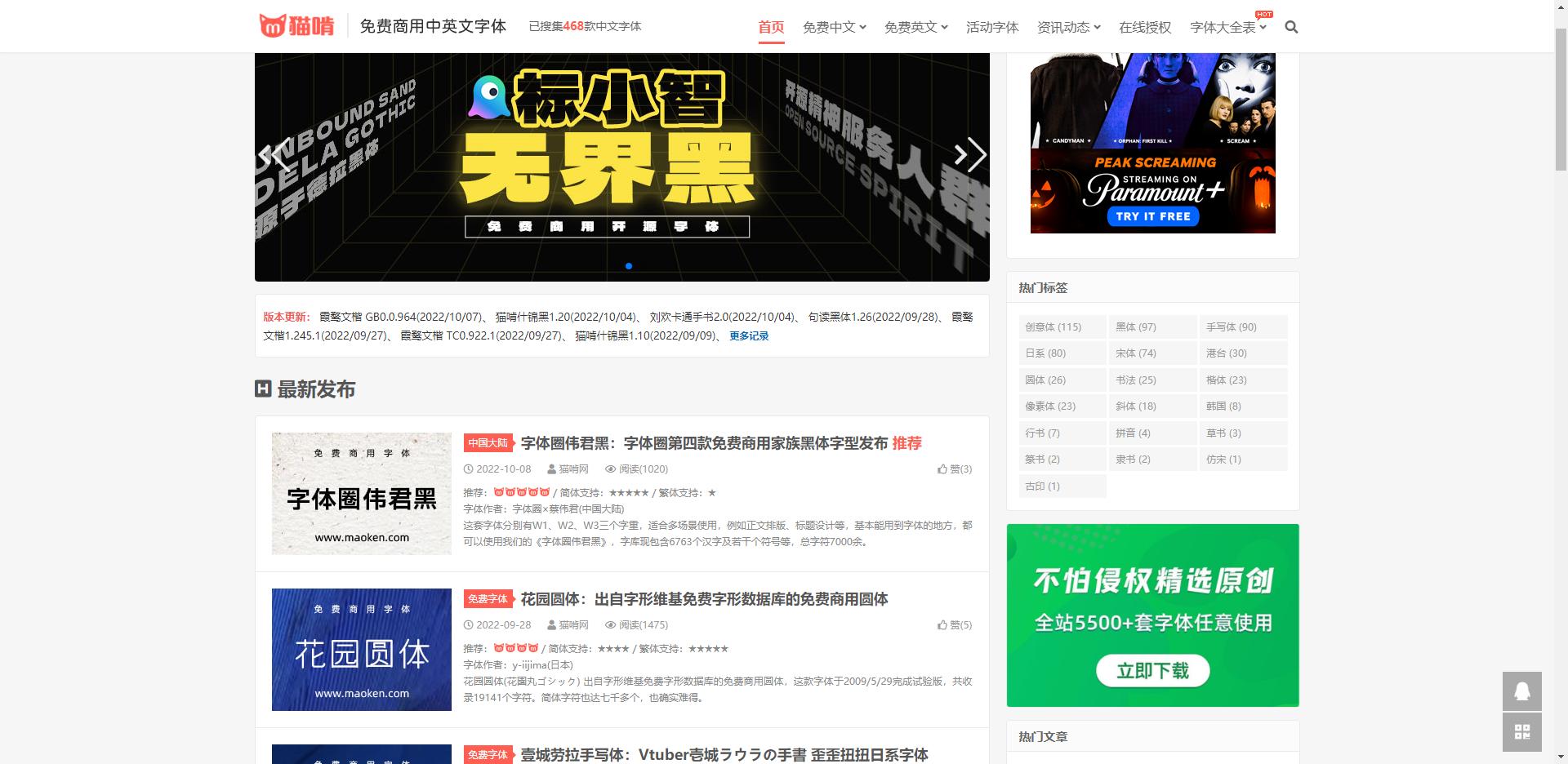
Task: Open the floating QR code icon
Action: 1521,732
